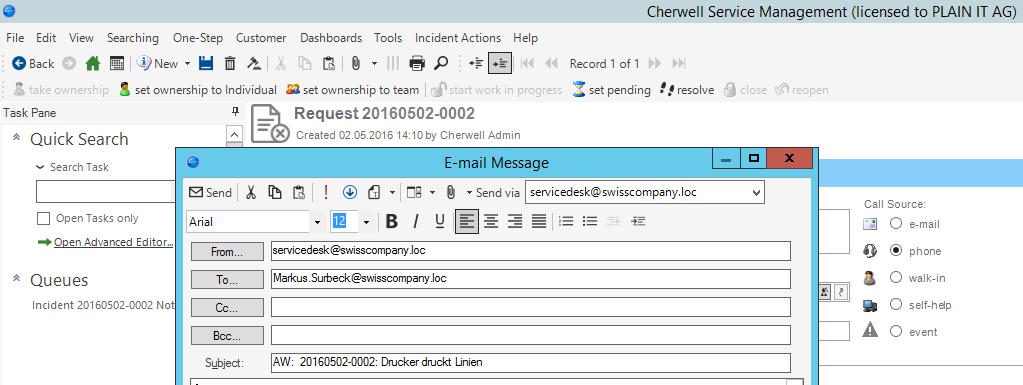Open the Dashboards menu
The height and width of the screenshot is (385, 1023).
click(331, 38)
